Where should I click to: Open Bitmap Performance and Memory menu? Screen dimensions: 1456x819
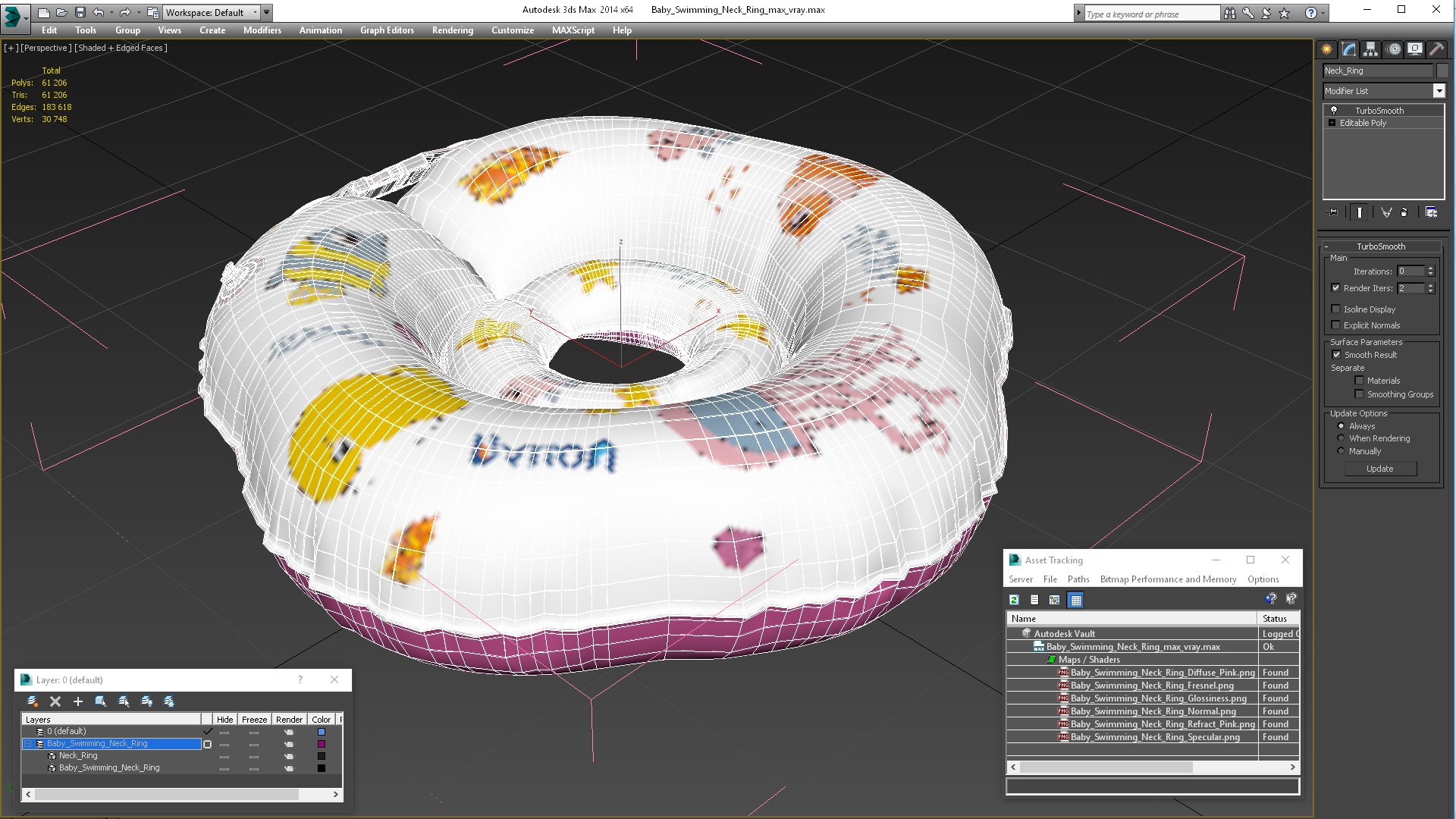coord(1168,579)
